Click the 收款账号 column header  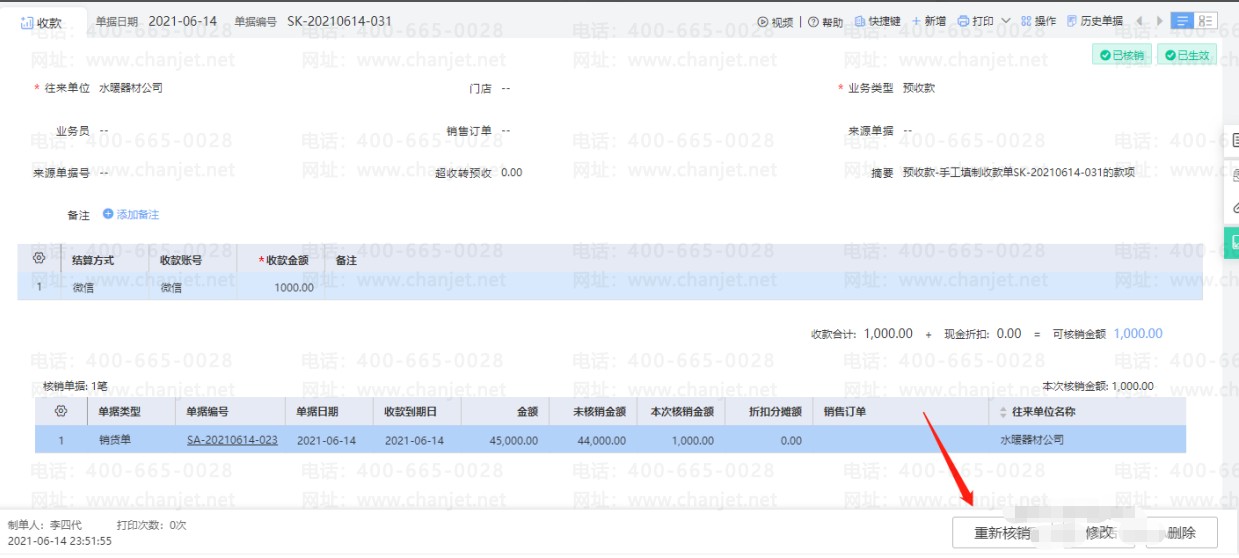click(x=181, y=260)
